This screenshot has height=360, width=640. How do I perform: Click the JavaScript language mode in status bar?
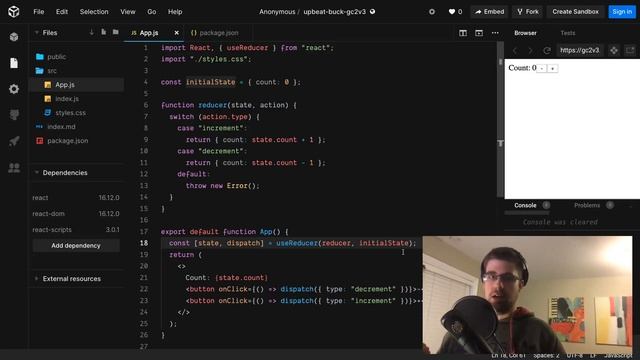tap(618, 356)
